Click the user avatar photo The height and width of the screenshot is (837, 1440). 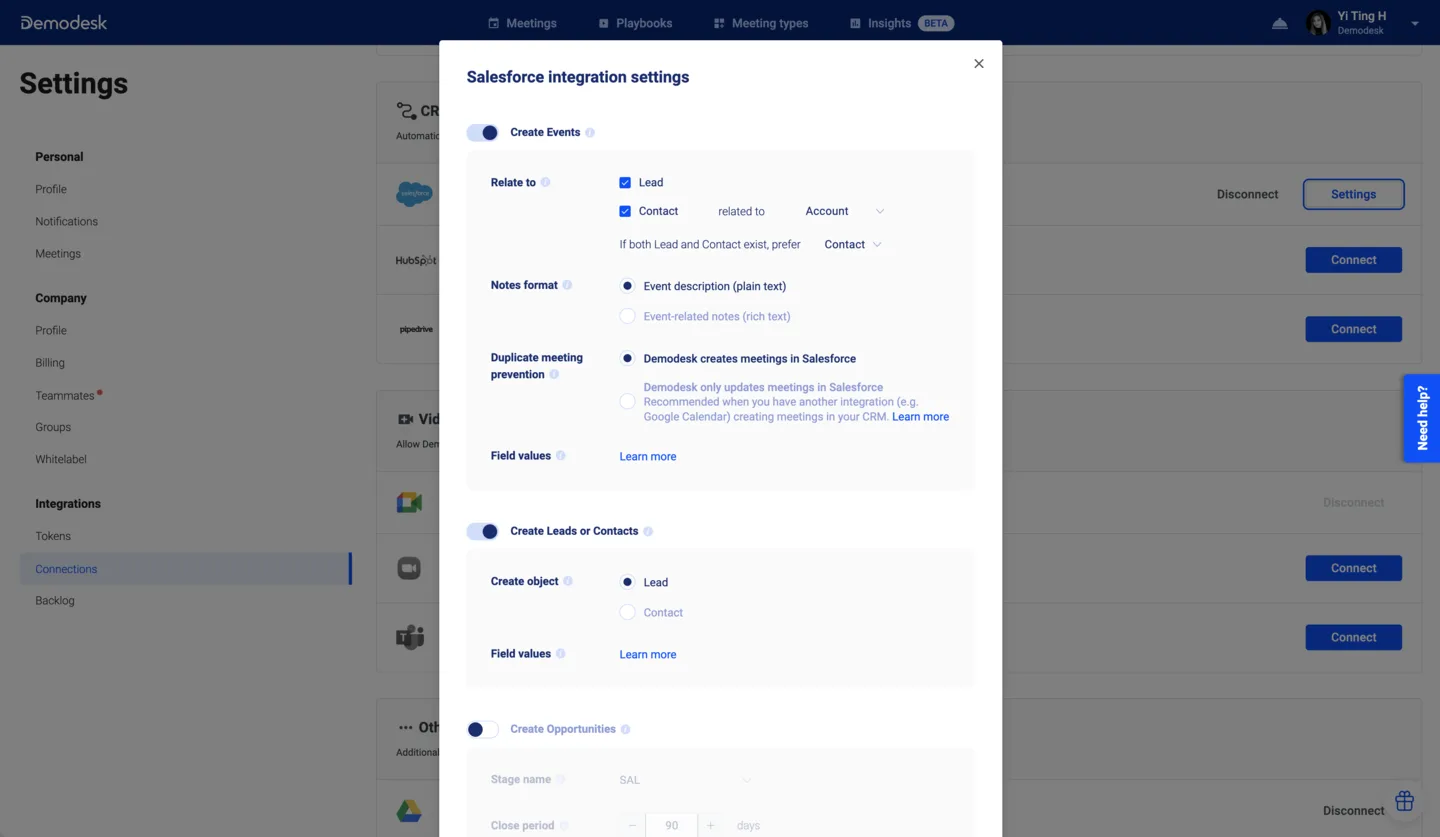pyautogui.click(x=1318, y=23)
